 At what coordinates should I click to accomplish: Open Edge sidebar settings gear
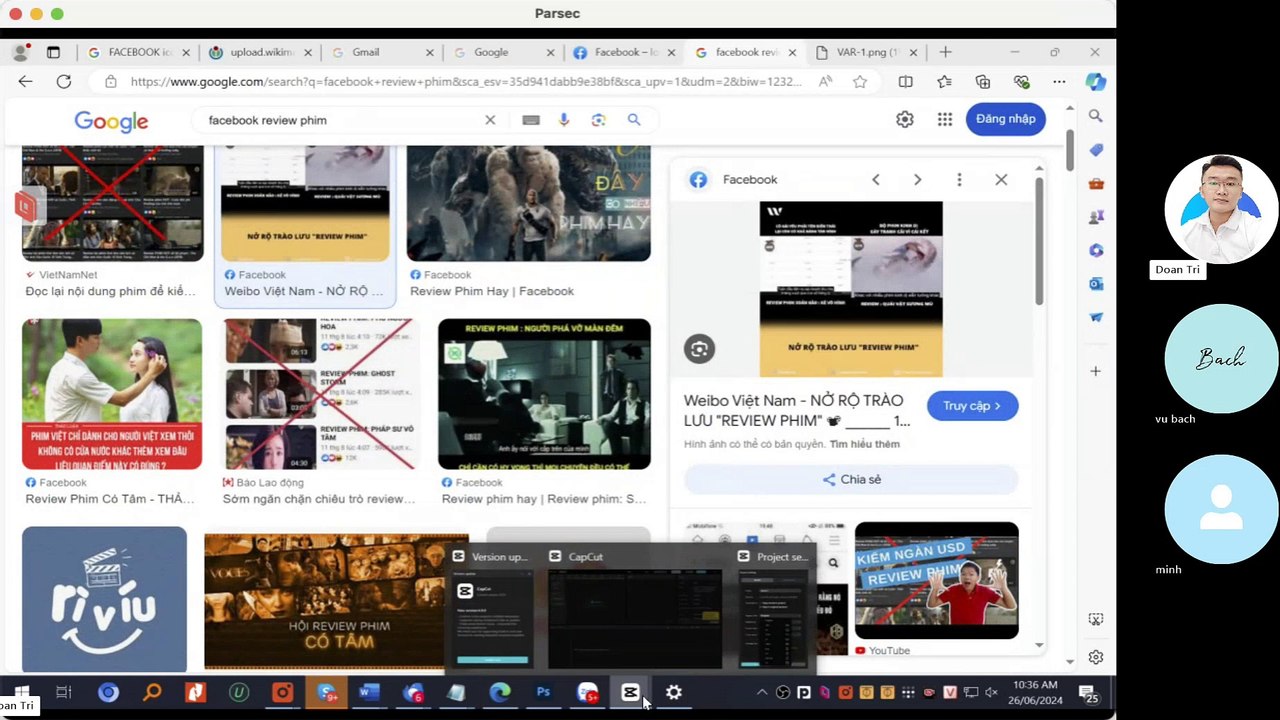coord(1096,657)
